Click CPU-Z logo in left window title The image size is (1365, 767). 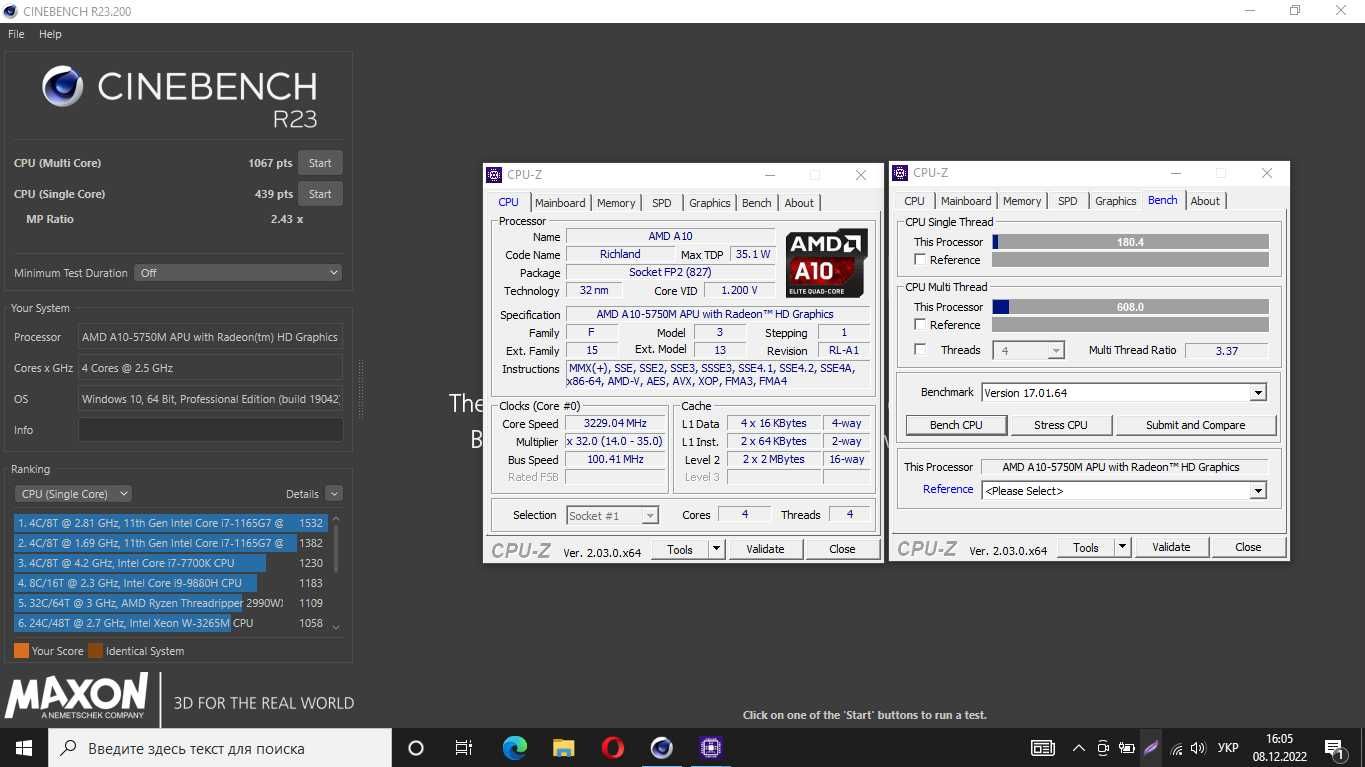494,175
